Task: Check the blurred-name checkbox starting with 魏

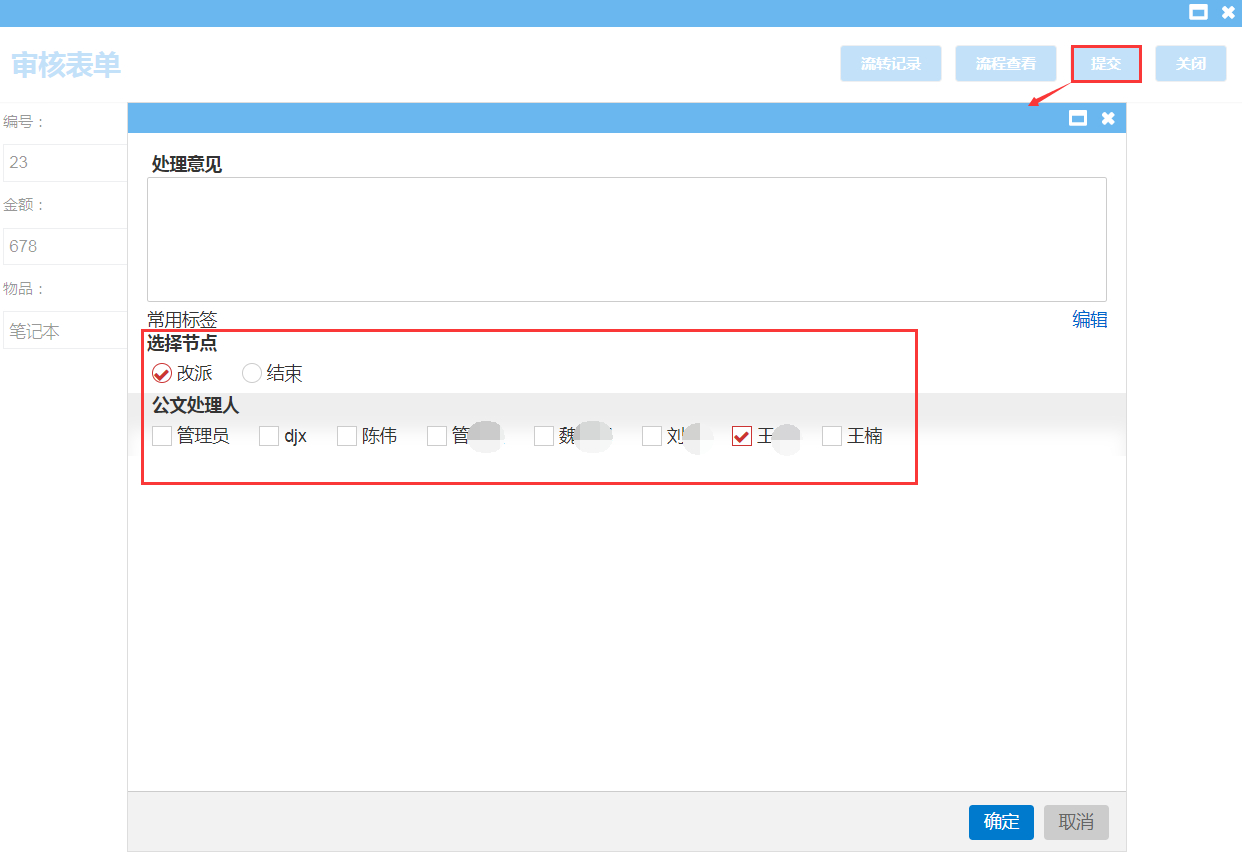Action: point(544,436)
